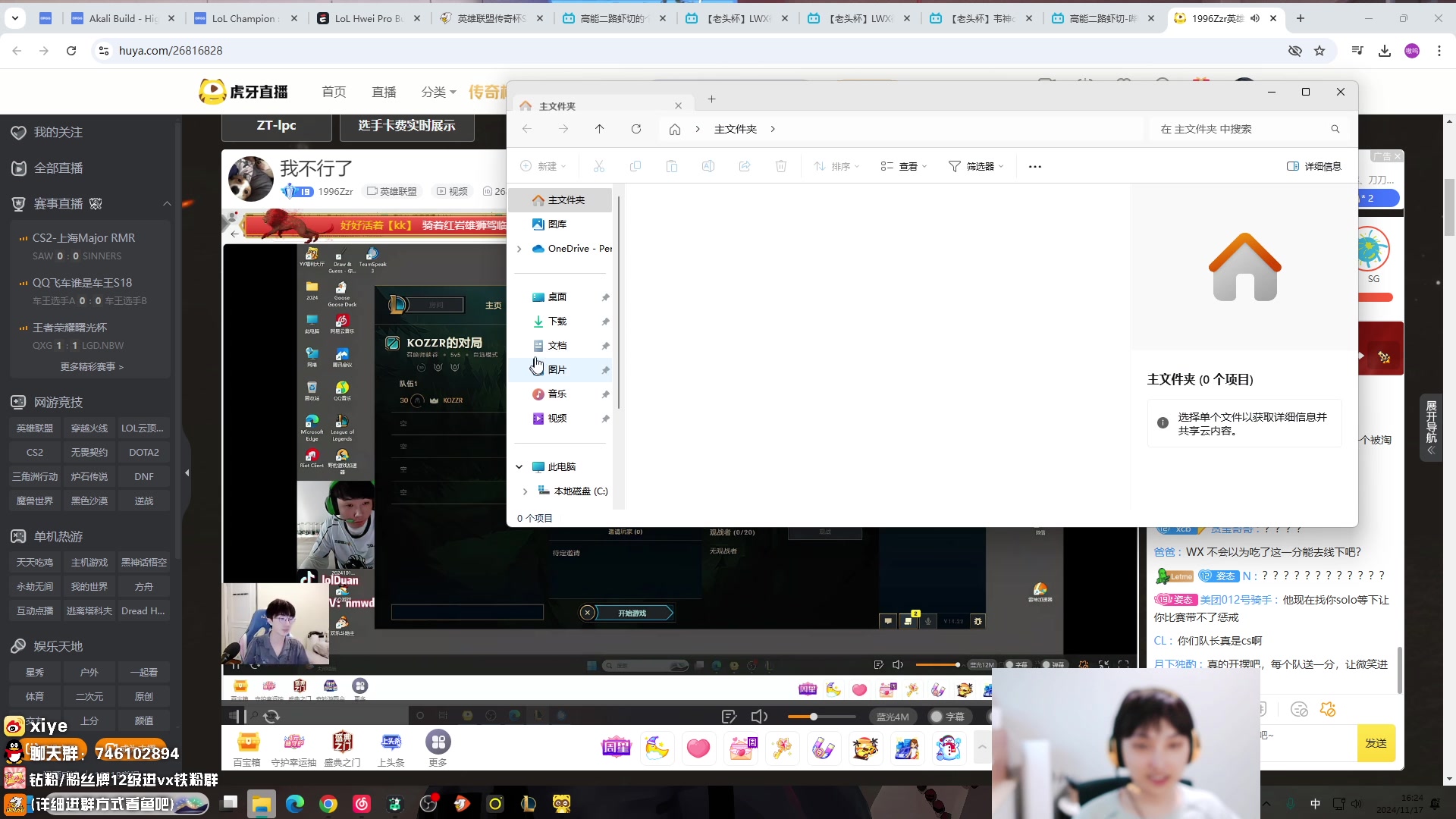Expand 本地磁盘 (C:) drive node
The image size is (1456, 819).
tap(524, 490)
